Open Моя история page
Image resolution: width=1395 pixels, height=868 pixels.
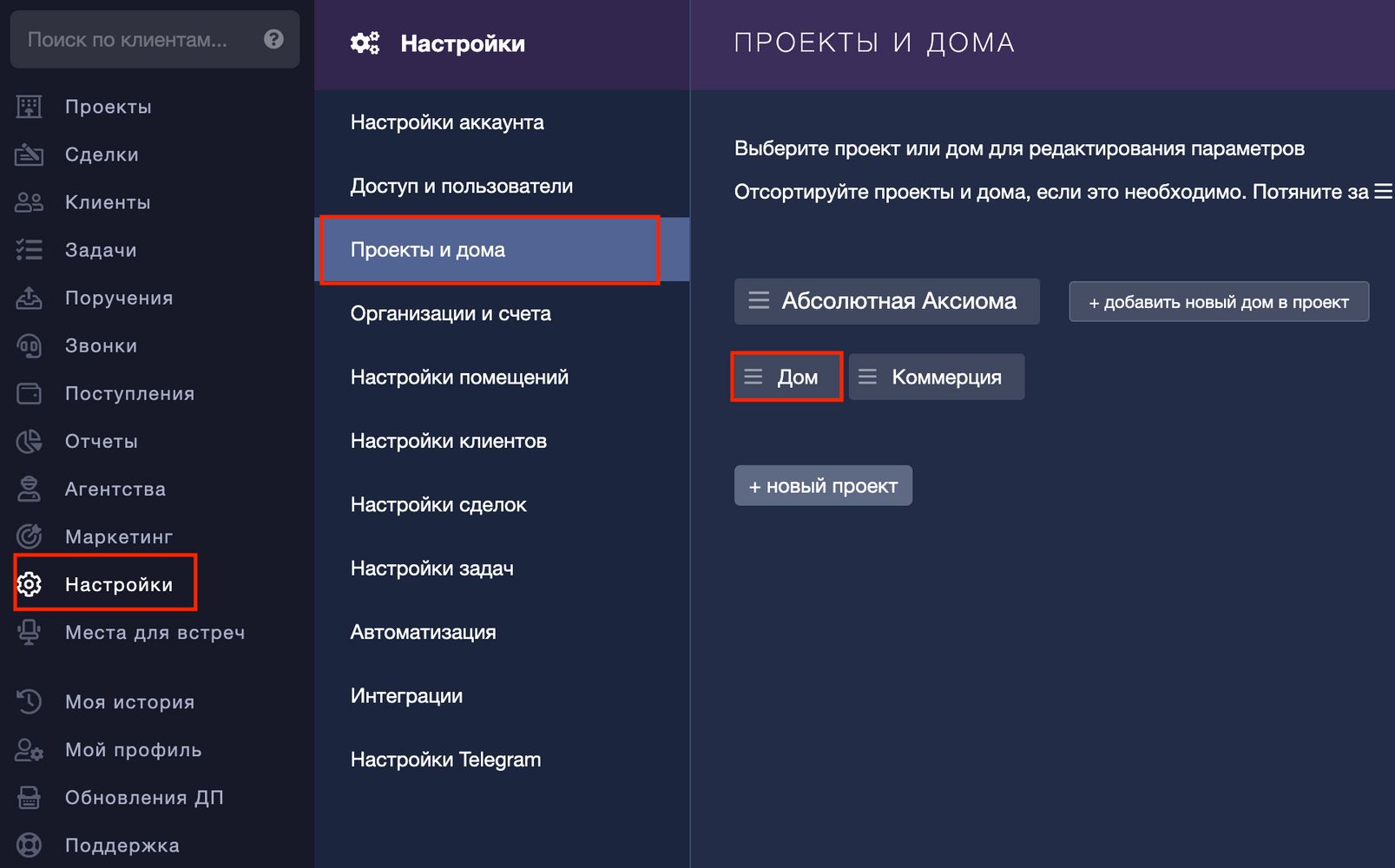point(129,701)
